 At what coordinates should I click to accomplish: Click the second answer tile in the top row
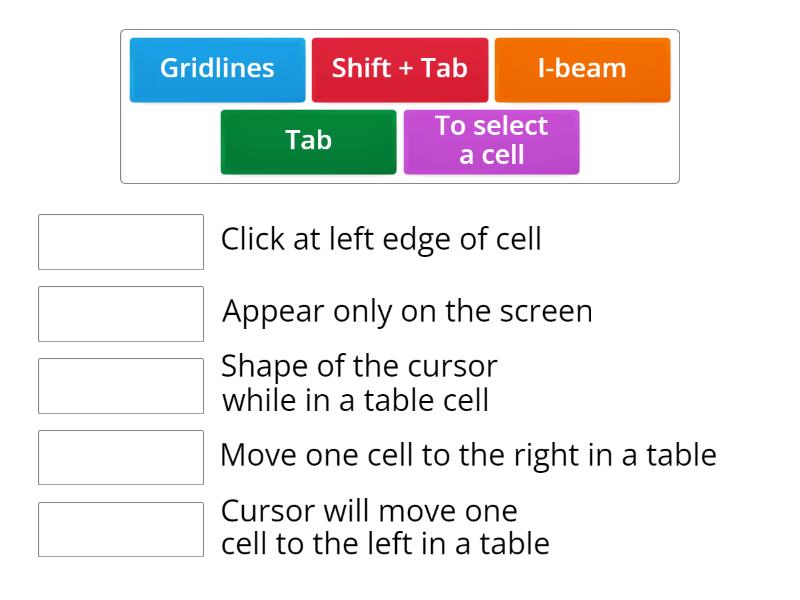pyautogui.click(x=400, y=69)
